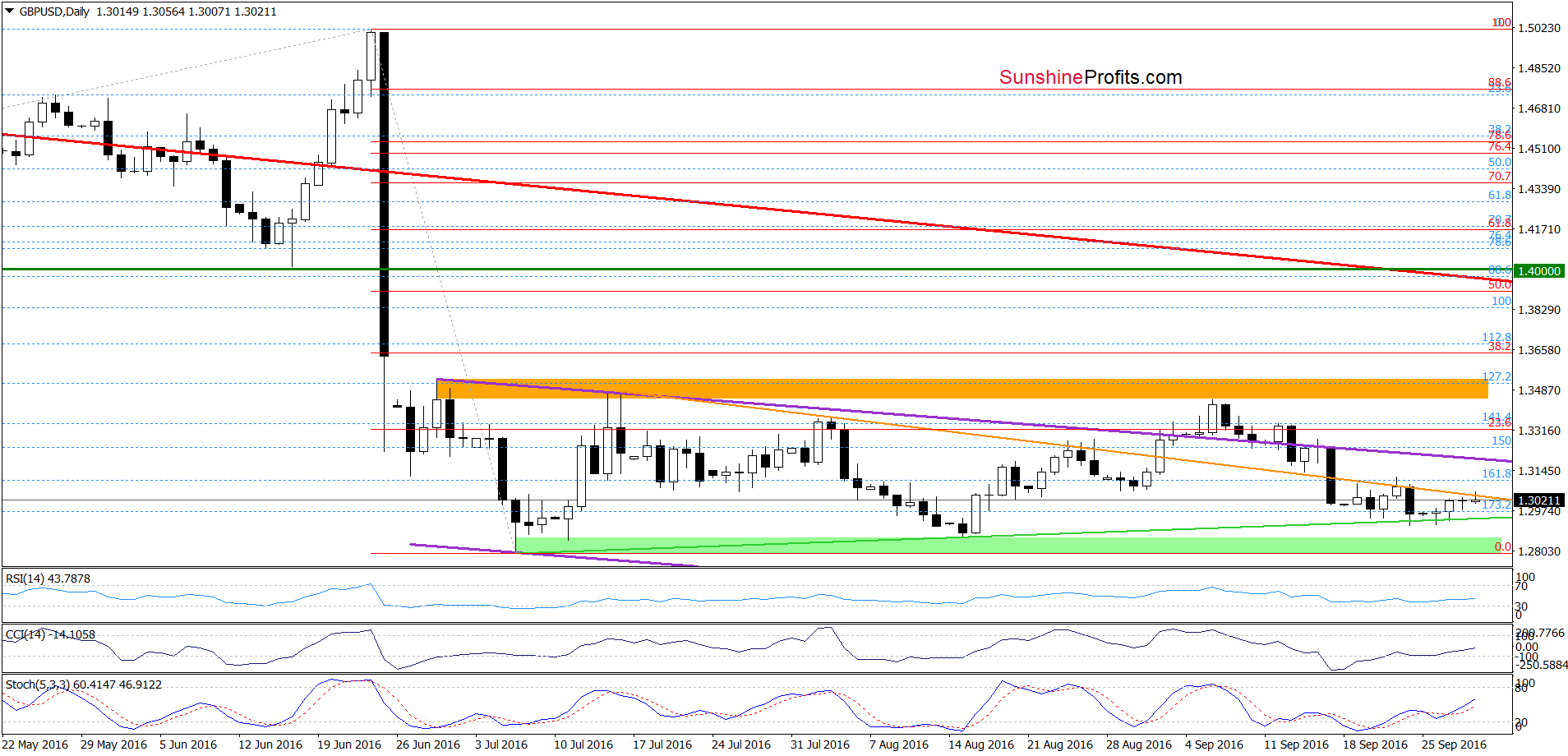The width and height of the screenshot is (1568, 756).
Task: Select the 1.41710 price axis label
Action: point(1539,229)
